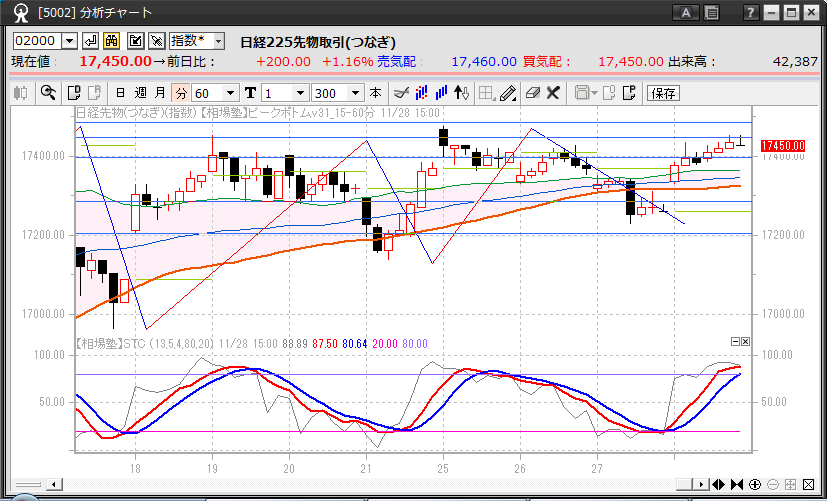Open the 300 bar count dropdown
The height and width of the screenshot is (501, 827).
click(x=355, y=93)
